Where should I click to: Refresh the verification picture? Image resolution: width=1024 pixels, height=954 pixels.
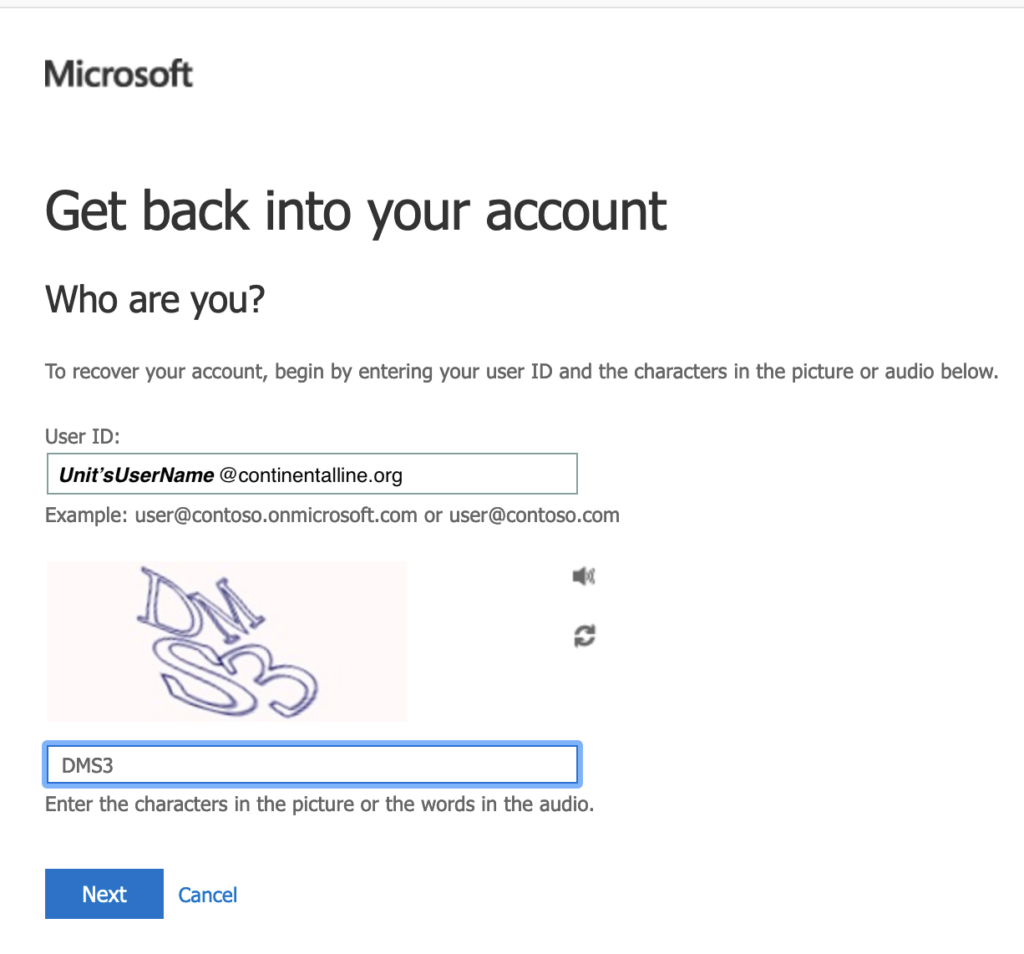tap(584, 635)
